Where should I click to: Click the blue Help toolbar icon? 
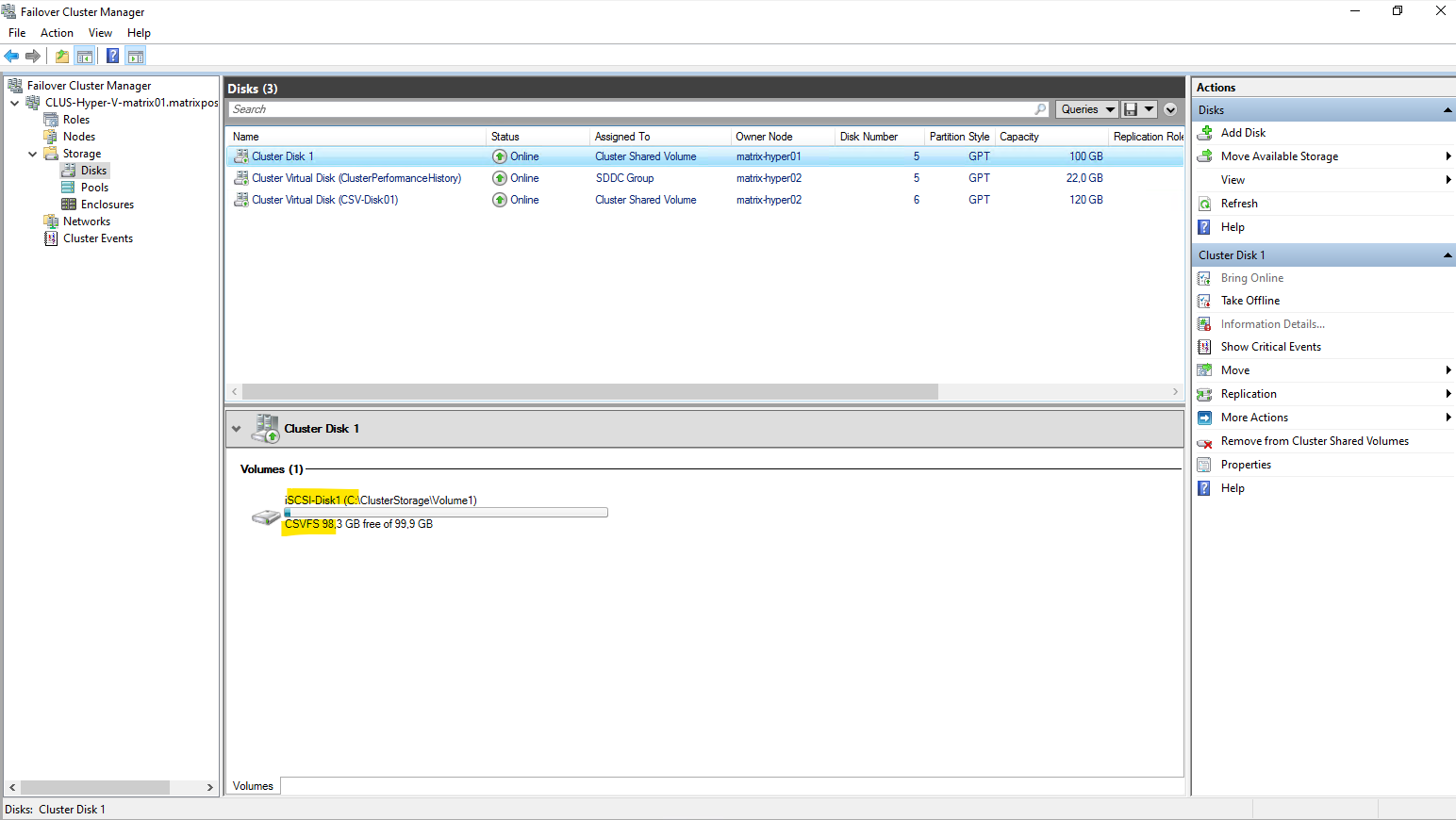[x=112, y=57]
